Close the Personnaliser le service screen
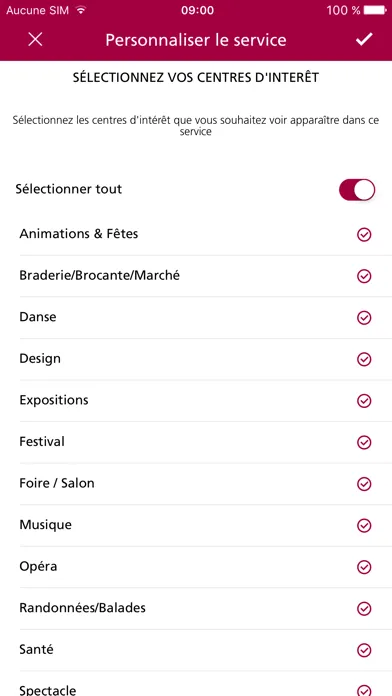The height and width of the screenshot is (696, 392). (35, 40)
